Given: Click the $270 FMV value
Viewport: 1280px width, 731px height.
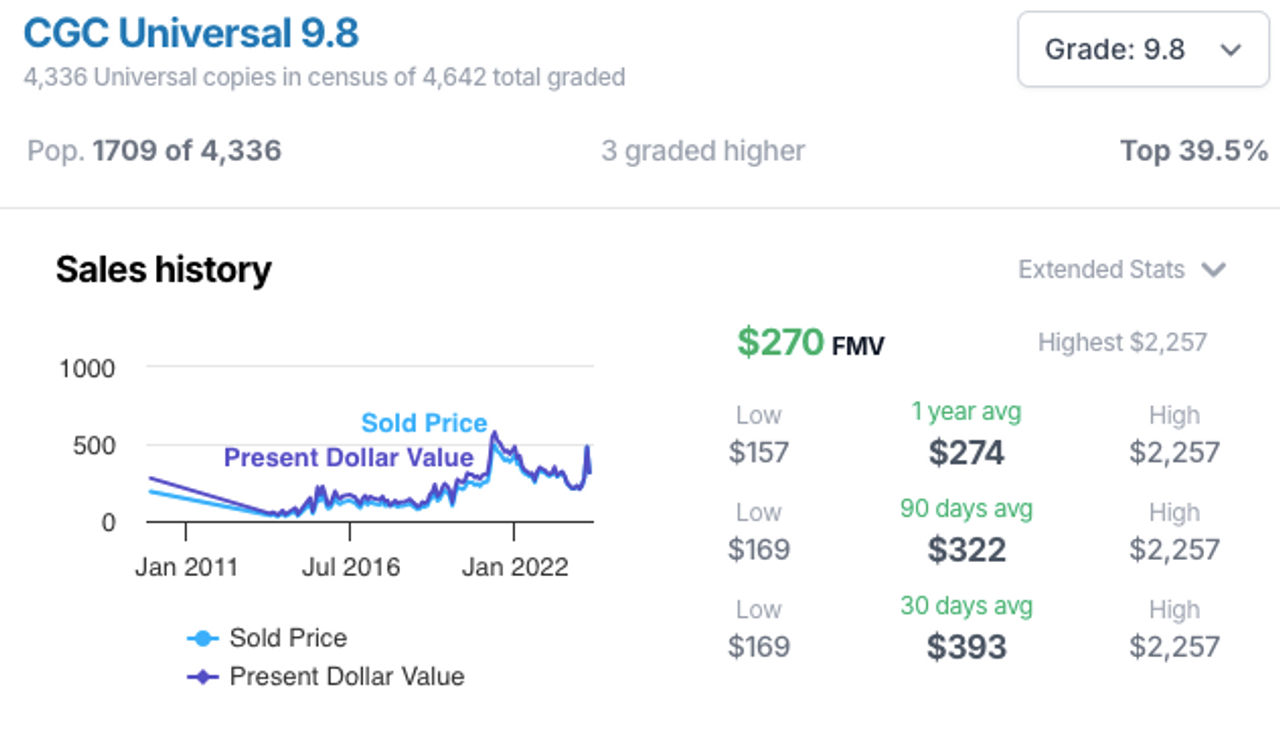Looking at the screenshot, I should click(x=810, y=343).
